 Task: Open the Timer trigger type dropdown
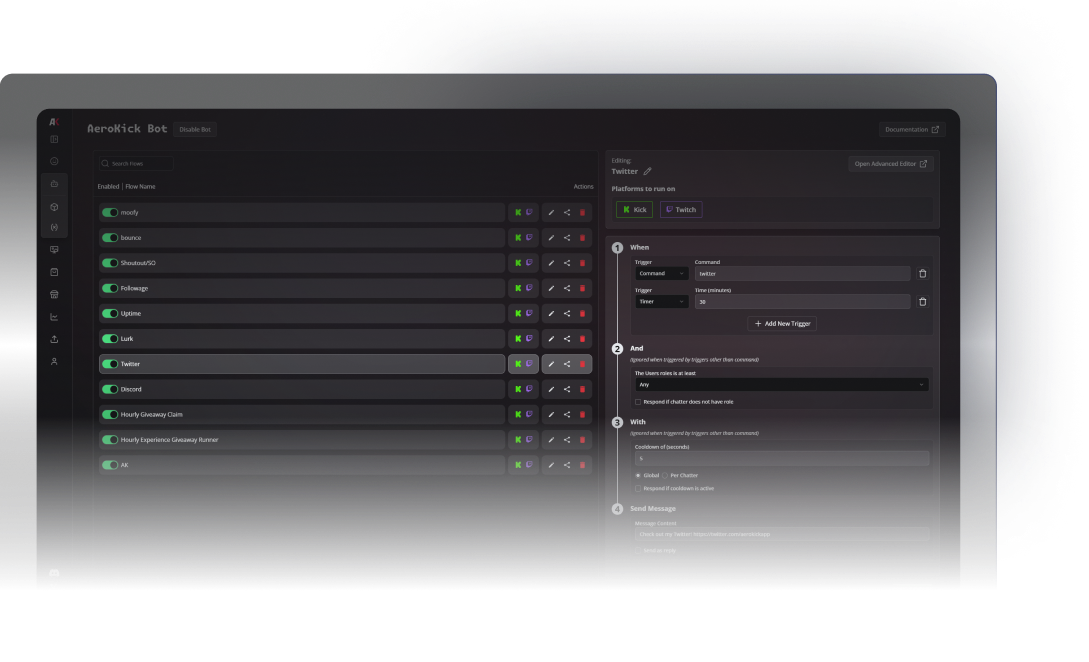661,301
